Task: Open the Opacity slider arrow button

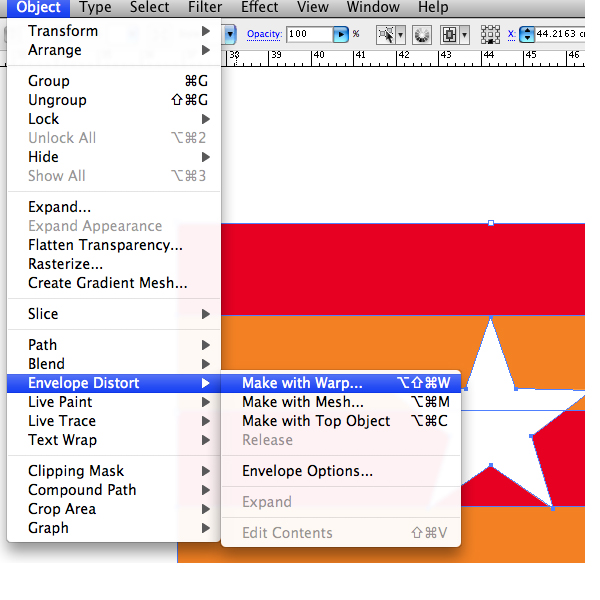Action: click(x=341, y=35)
